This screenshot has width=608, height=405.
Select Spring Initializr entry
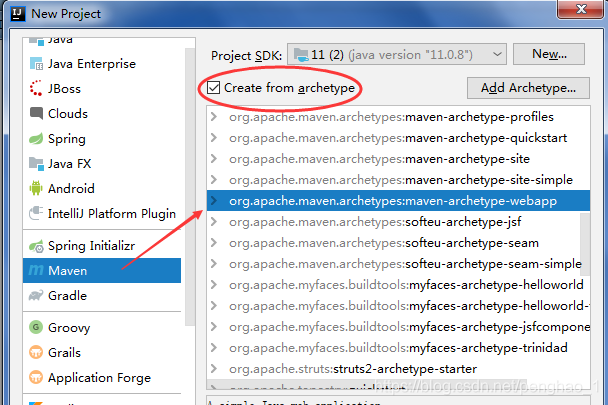102,246
